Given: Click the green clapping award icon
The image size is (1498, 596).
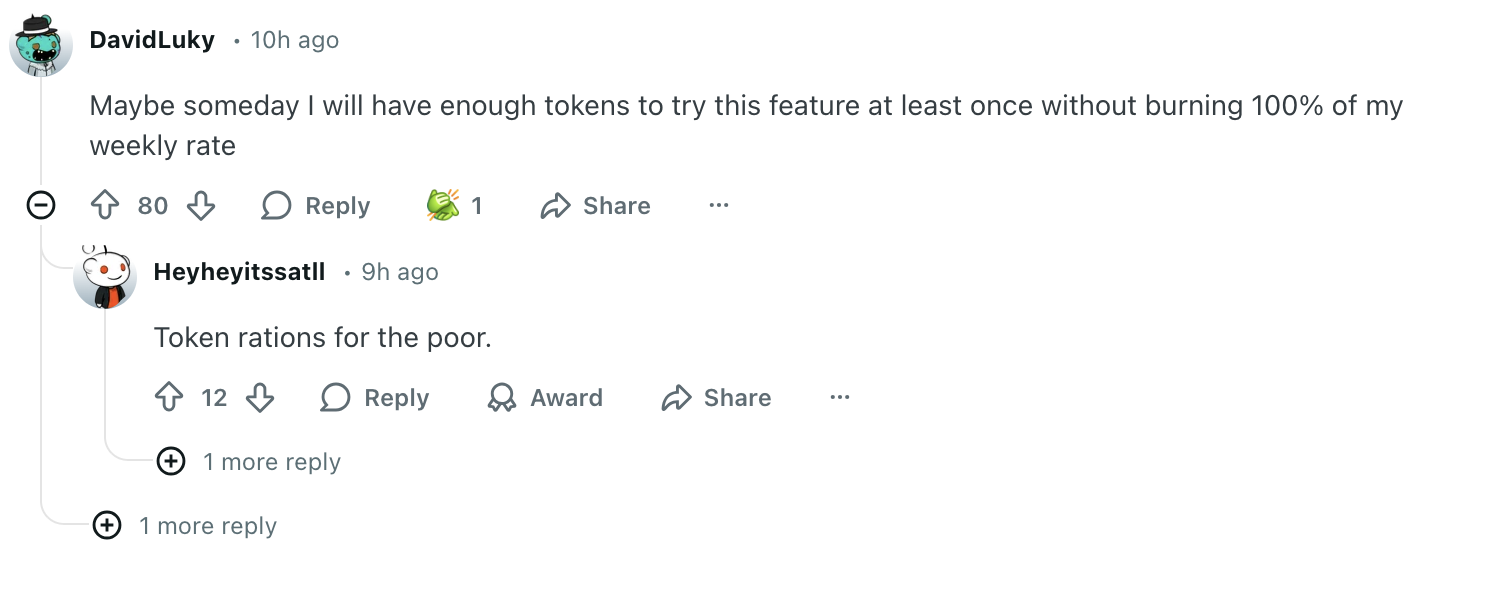Looking at the screenshot, I should point(442,206).
